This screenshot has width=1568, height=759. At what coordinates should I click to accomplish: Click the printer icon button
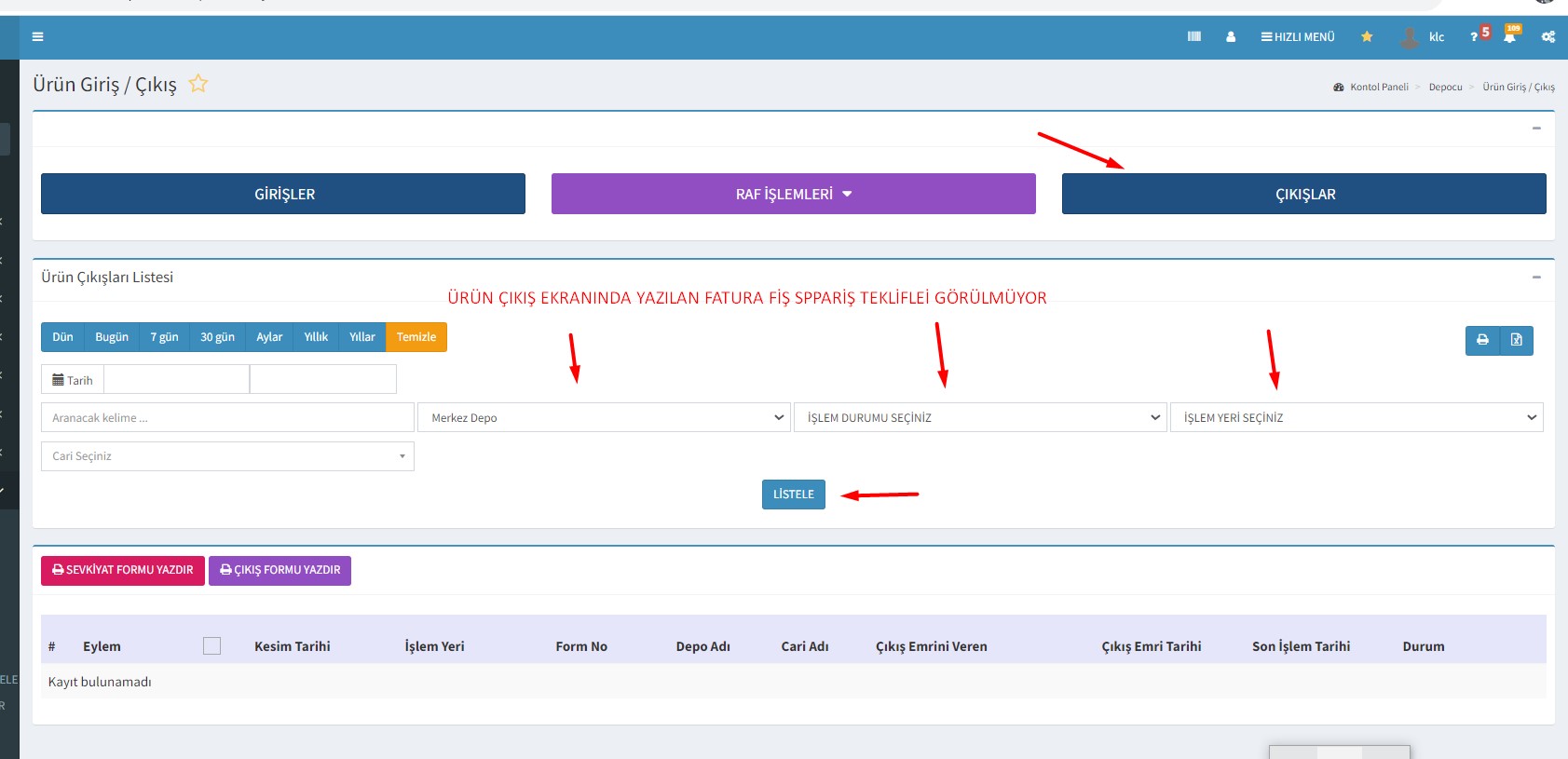click(1482, 340)
